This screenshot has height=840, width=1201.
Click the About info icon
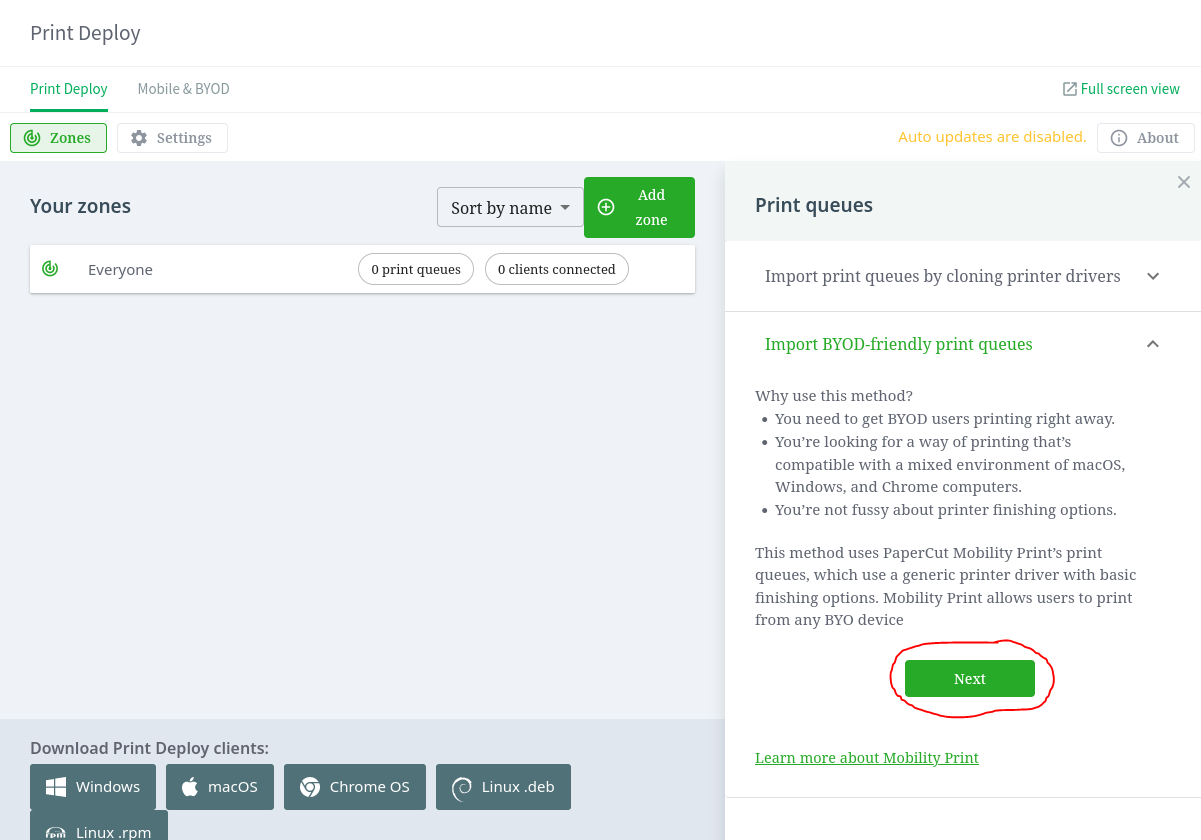coord(1119,138)
